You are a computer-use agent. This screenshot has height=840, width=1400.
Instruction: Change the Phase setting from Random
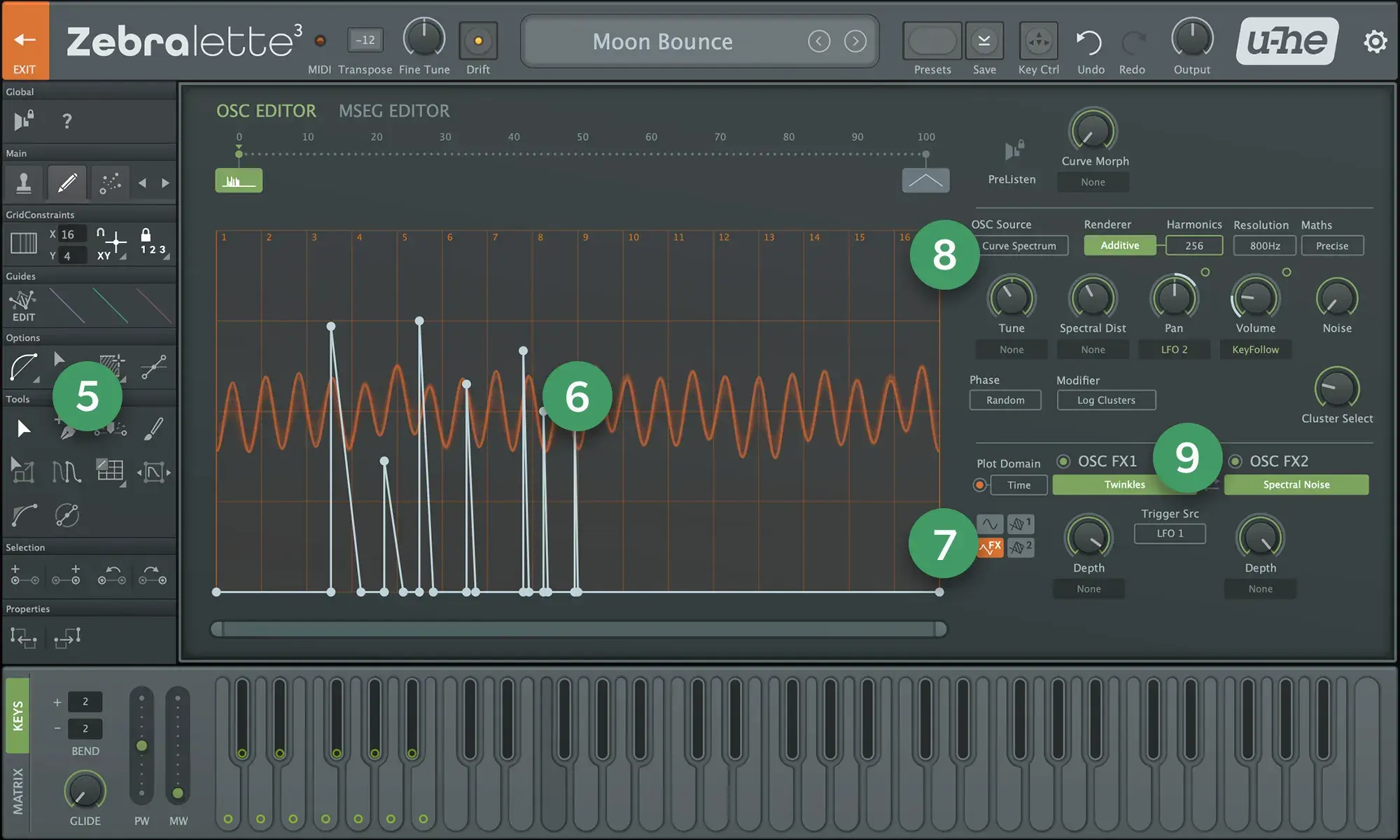point(1005,400)
